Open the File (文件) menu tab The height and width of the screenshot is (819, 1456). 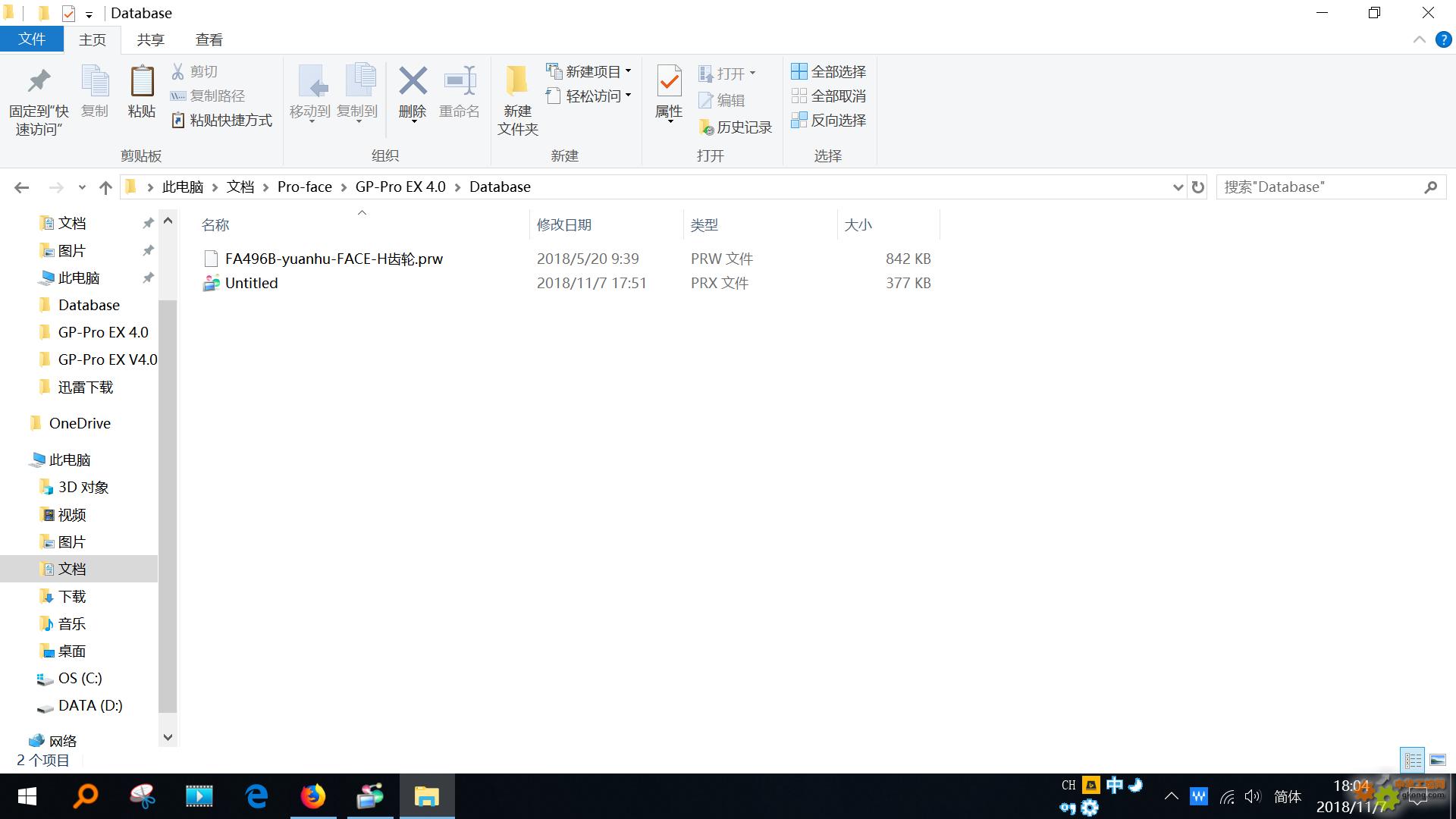point(32,39)
